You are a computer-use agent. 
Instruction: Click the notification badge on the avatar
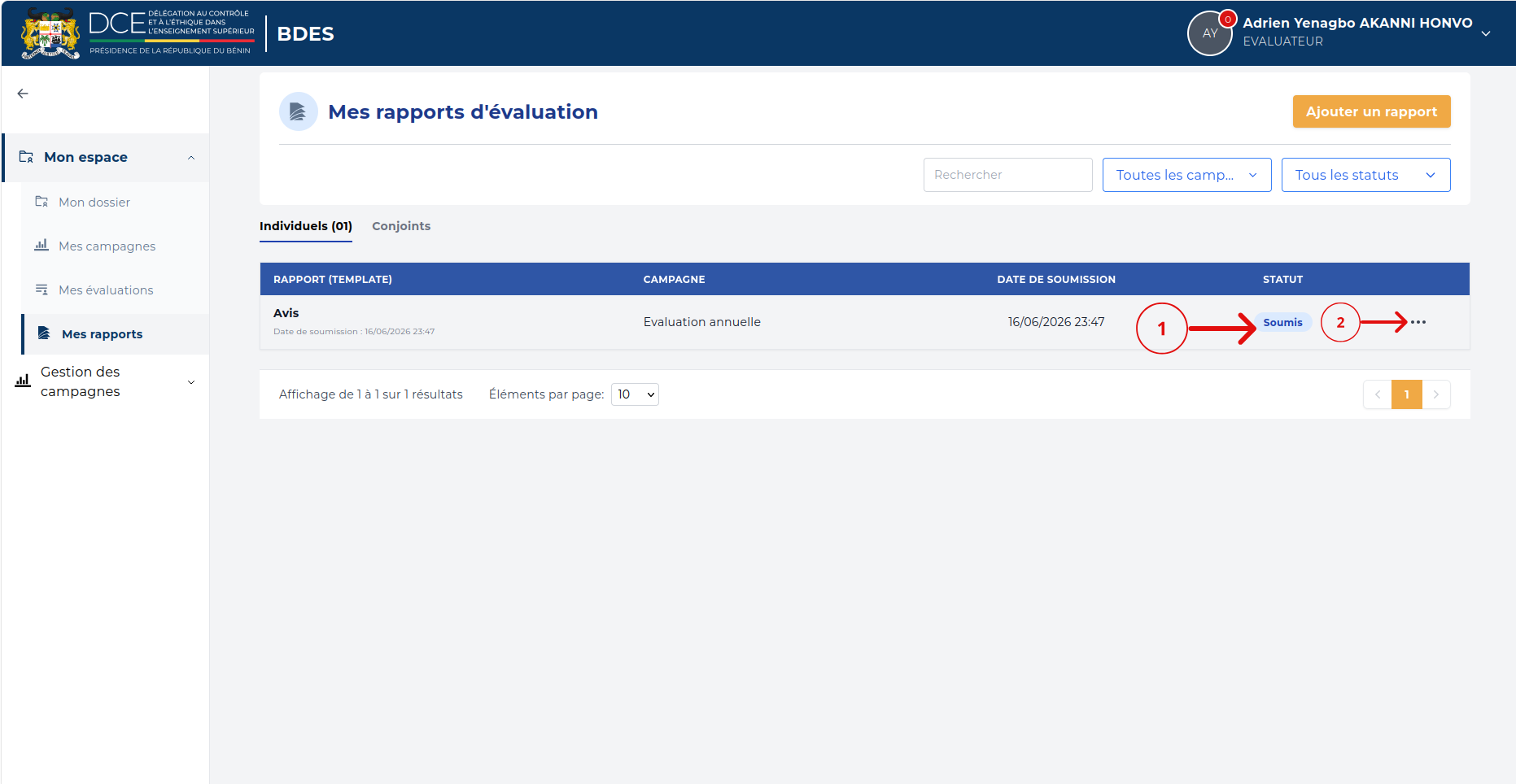click(1228, 20)
